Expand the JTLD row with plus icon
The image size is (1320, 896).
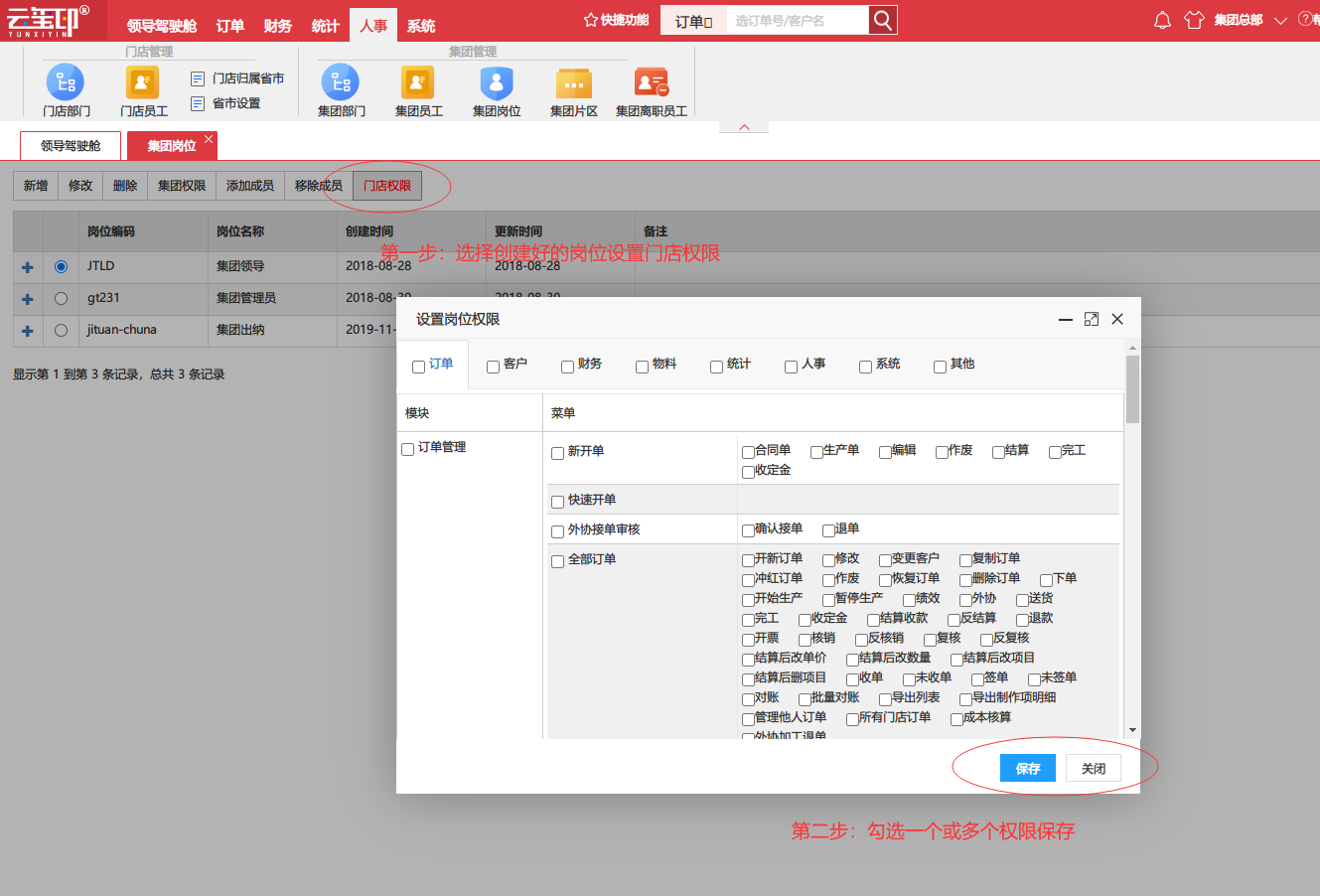pos(28,267)
